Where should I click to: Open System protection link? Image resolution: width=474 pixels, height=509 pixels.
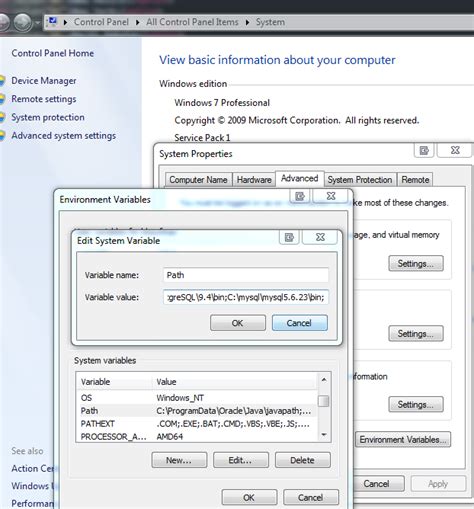point(48,117)
